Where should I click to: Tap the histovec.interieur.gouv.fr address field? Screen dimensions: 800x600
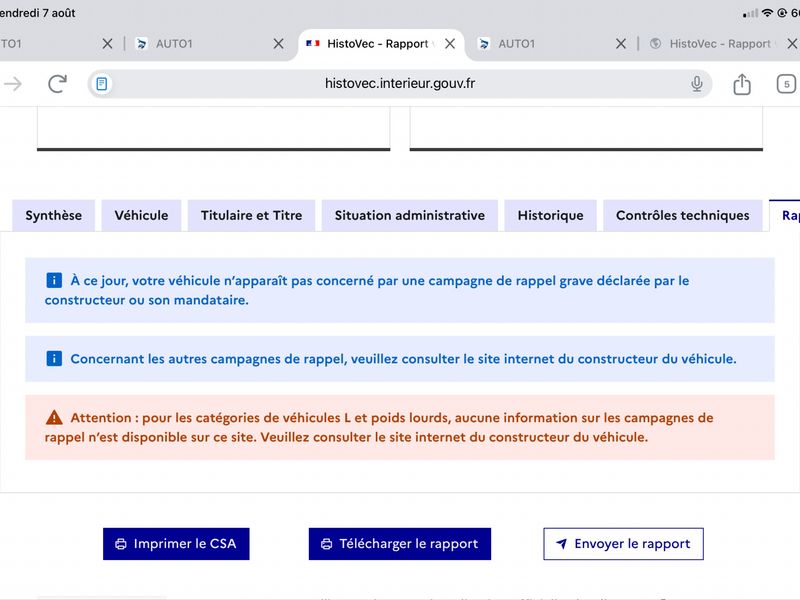coord(399,84)
